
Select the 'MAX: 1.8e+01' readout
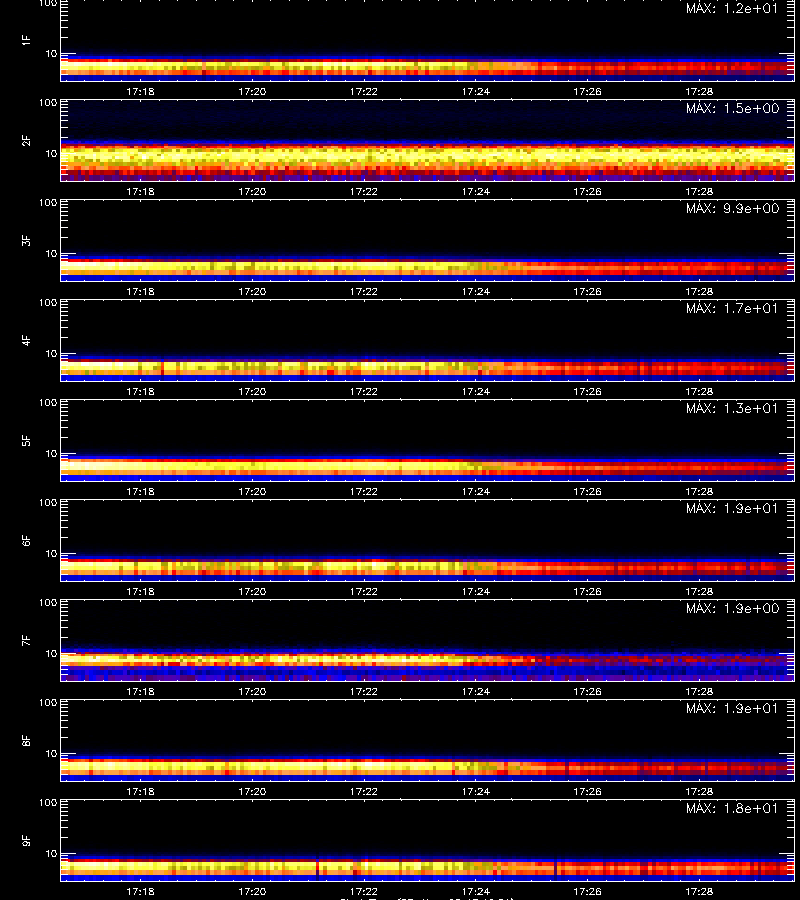pos(732,808)
